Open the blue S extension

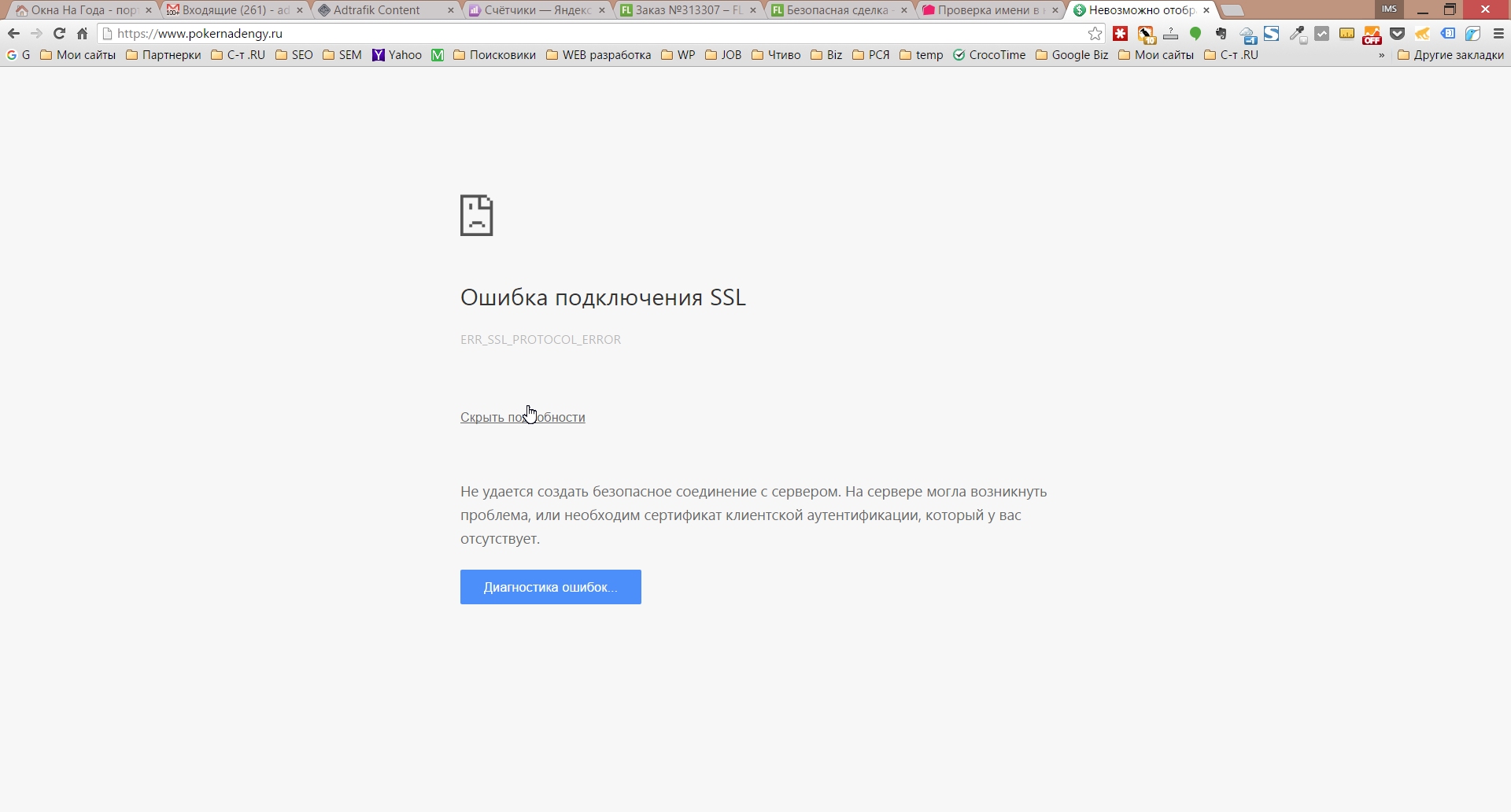1272,34
